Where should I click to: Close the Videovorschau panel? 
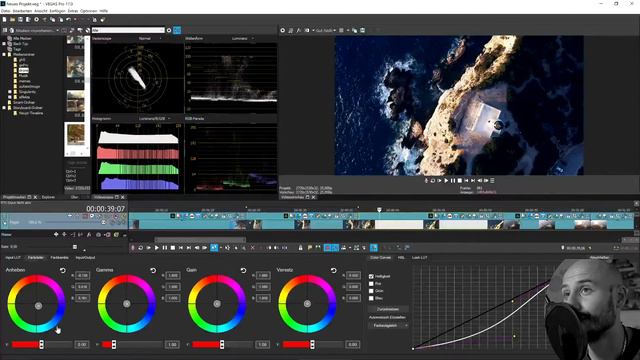tap(313, 197)
